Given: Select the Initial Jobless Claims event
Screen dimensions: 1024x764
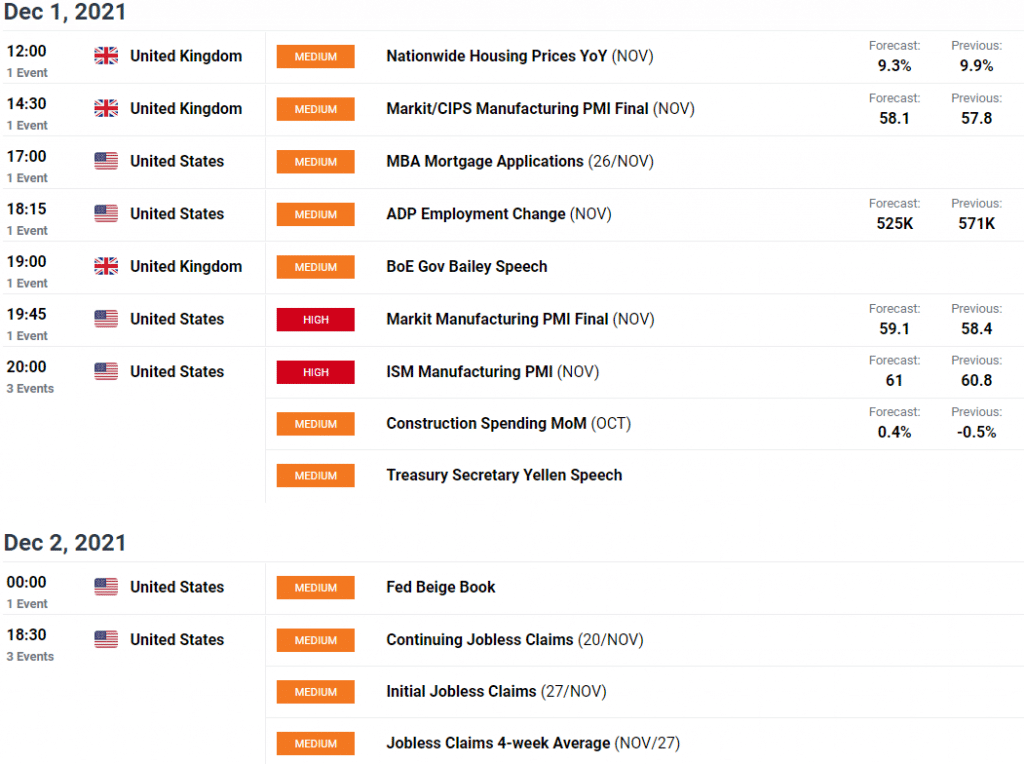Looking at the screenshot, I should [462, 691].
